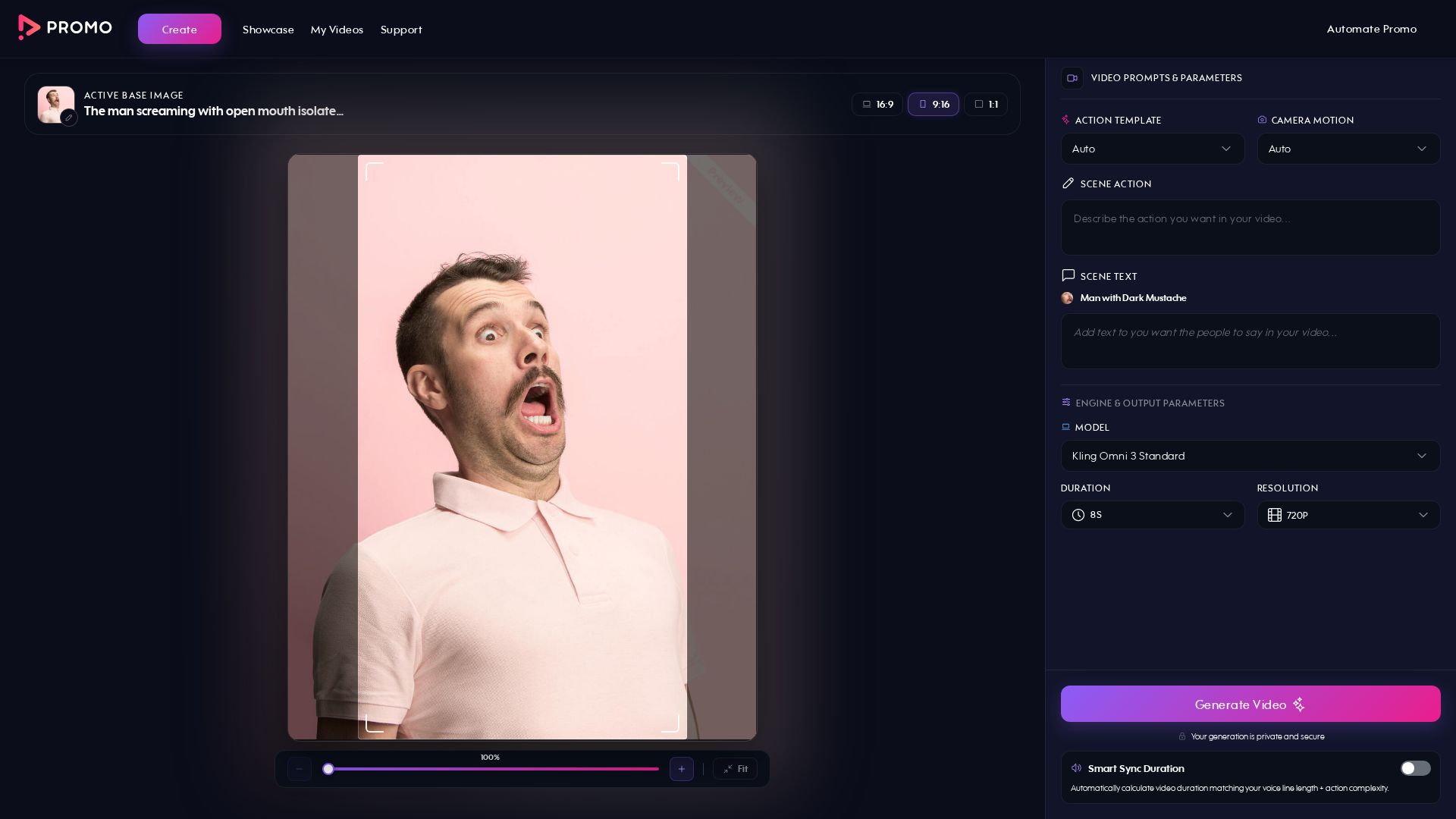Click into the Scene Text input field

coord(1250,341)
